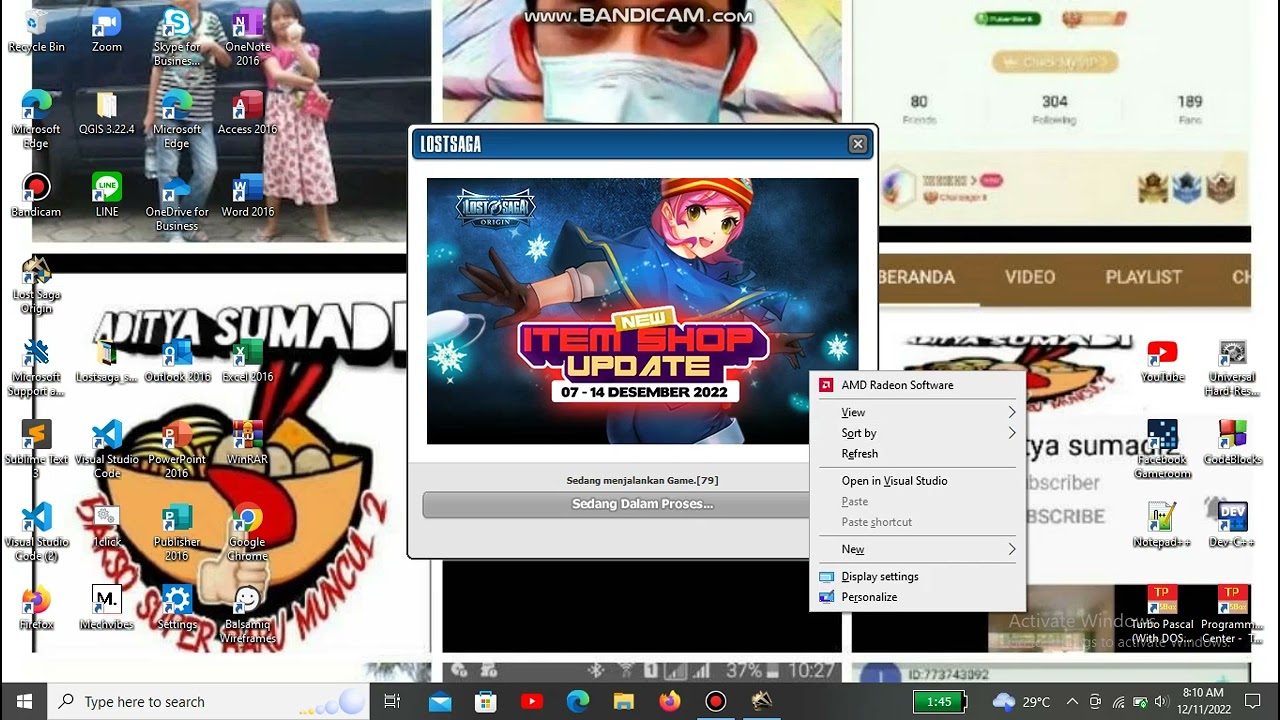Switch to Firefox on the taskbar
The width and height of the screenshot is (1280, 720).
coord(670,701)
